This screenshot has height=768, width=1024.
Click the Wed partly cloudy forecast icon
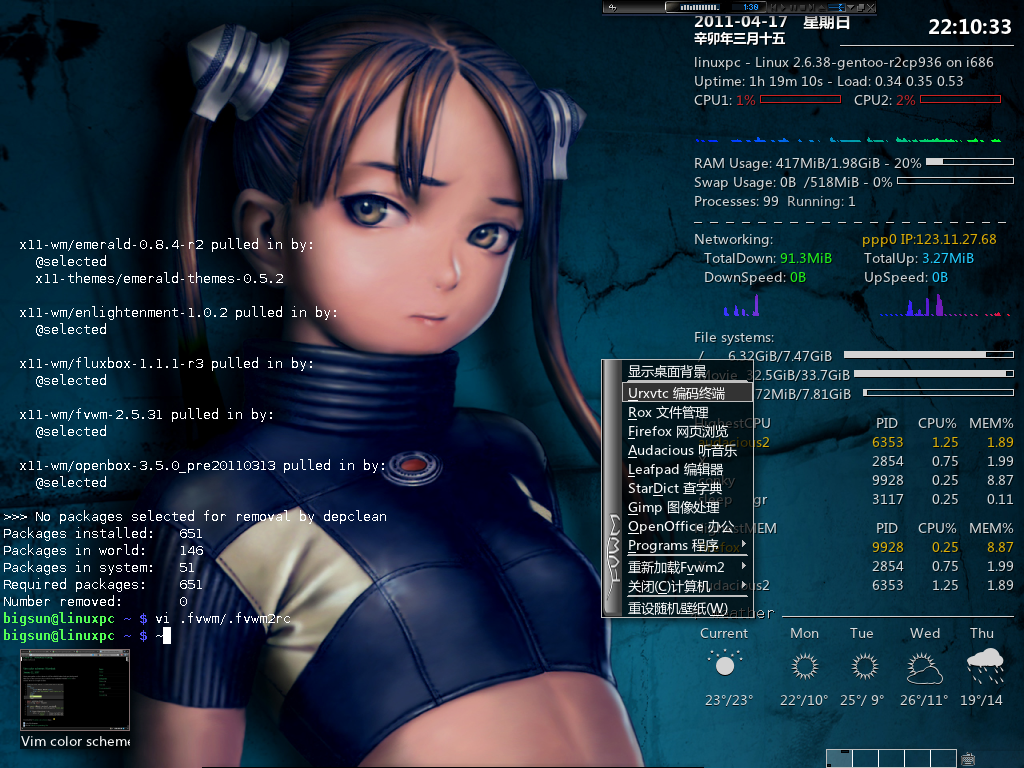(x=924, y=667)
